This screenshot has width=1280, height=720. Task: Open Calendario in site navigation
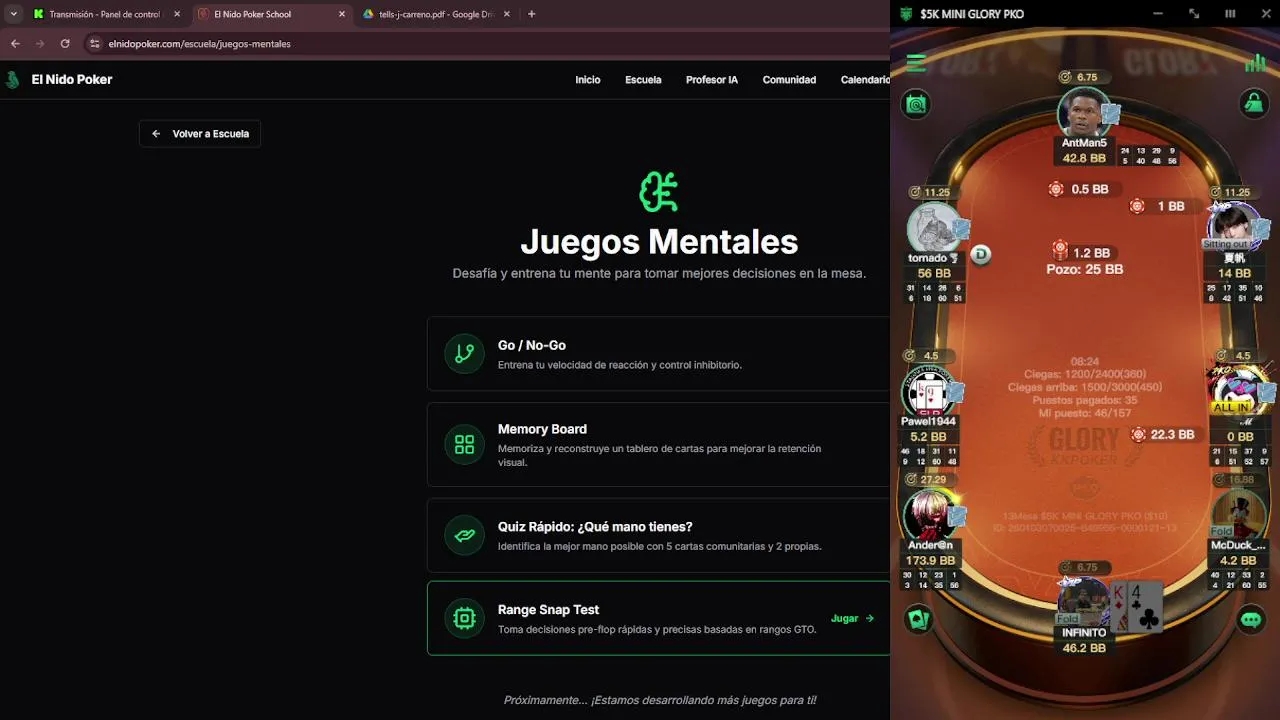click(x=865, y=80)
